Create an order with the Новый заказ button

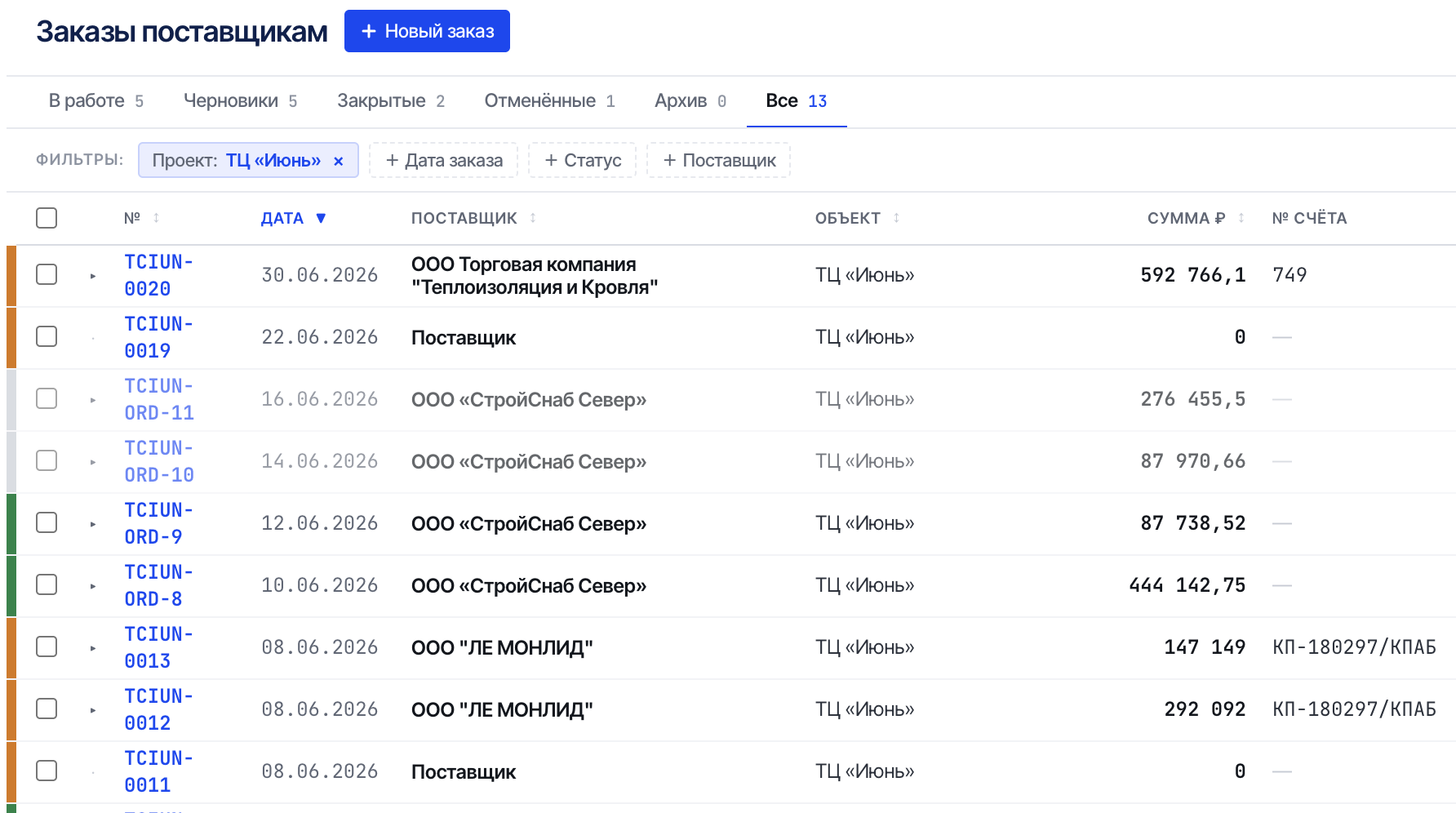427,31
